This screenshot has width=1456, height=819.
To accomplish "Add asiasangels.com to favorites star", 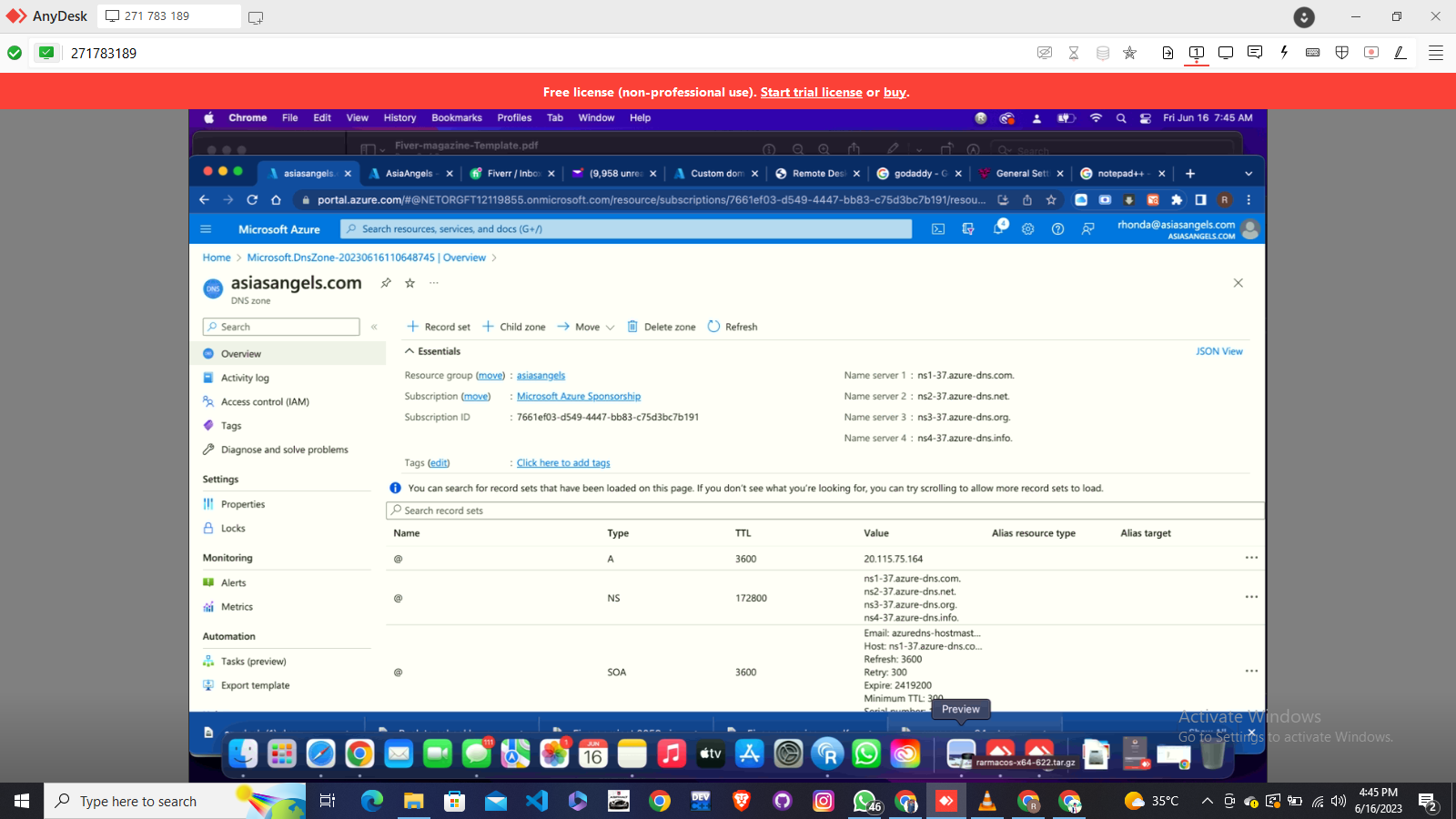I will point(410,283).
